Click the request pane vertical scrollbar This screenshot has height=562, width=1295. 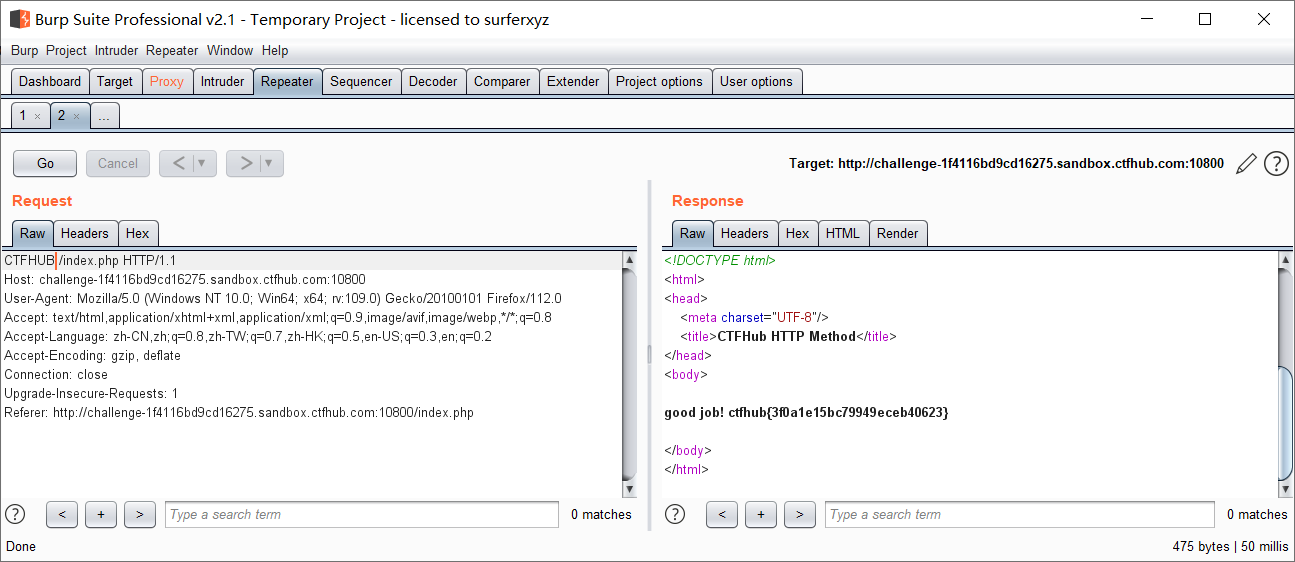[x=629, y=375]
